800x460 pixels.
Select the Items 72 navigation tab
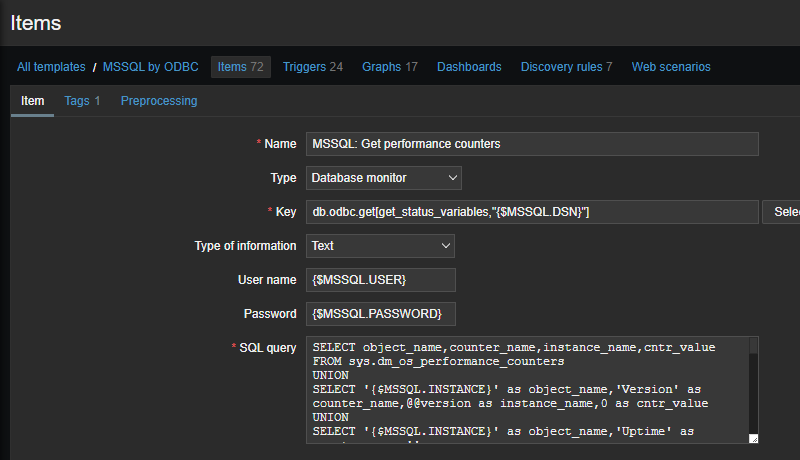coord(241,67)
